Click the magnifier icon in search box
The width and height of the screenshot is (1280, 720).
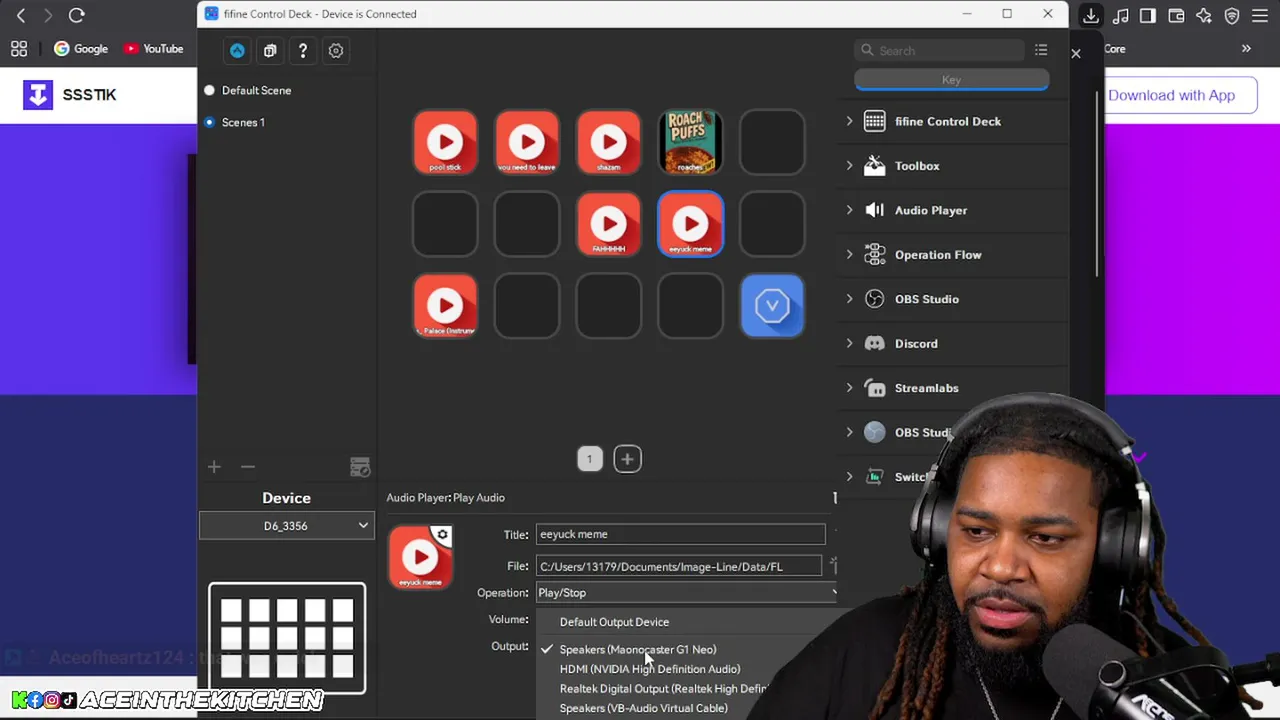pos(866,50)
